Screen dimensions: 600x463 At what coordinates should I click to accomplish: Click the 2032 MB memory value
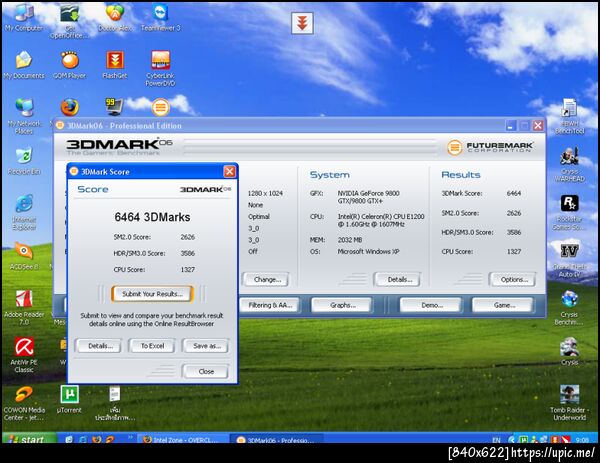coord(350,240)
